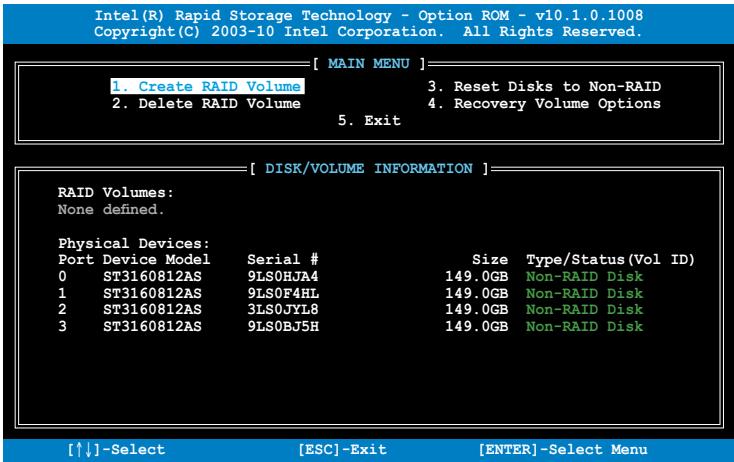Choose the '5. Exit' menu option

(x=369, y=120)
